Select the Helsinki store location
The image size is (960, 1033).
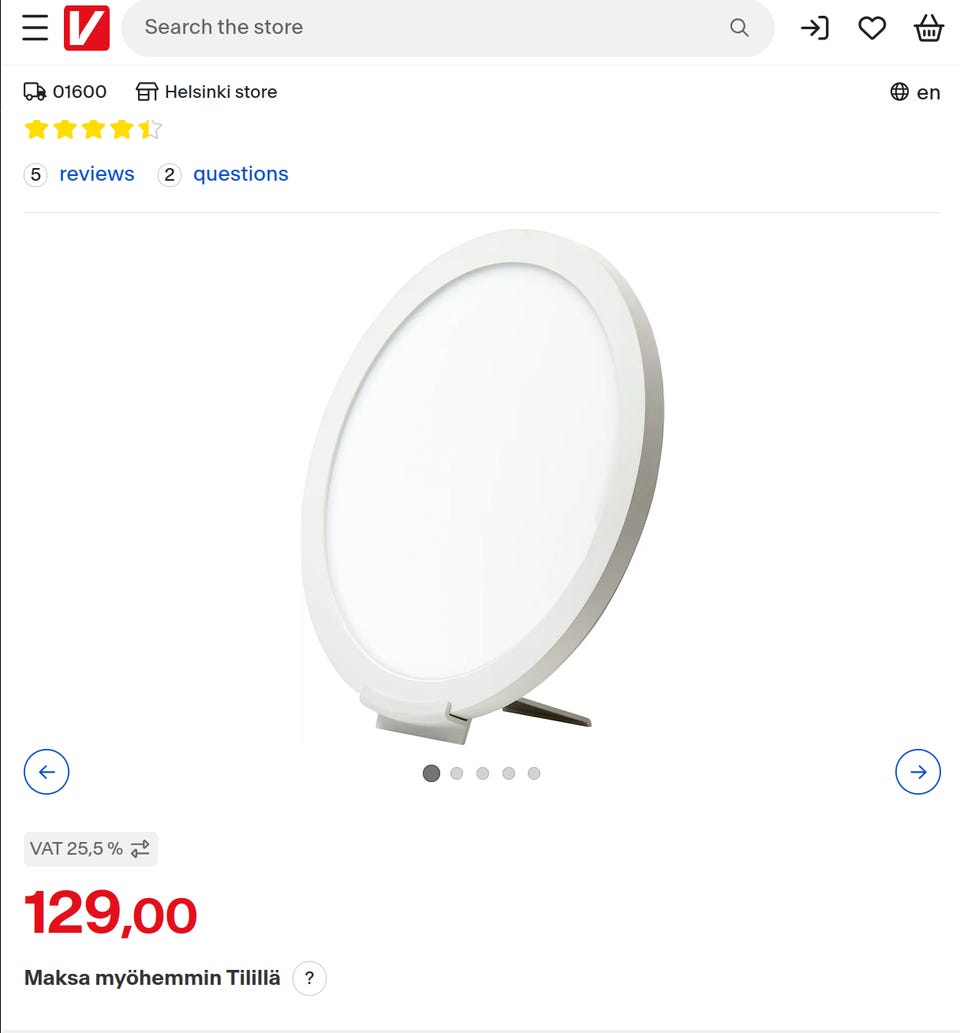click(x=206, y=92)
